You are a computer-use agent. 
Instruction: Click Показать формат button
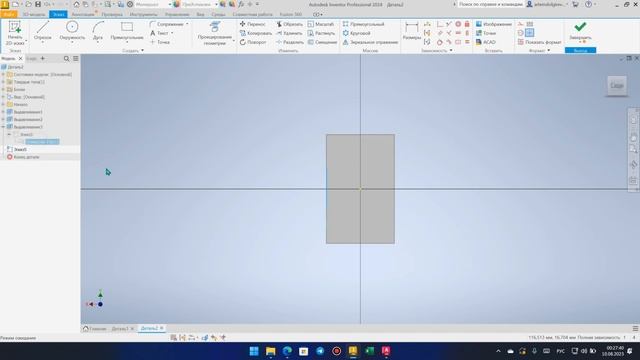click(x=539, y=42)
